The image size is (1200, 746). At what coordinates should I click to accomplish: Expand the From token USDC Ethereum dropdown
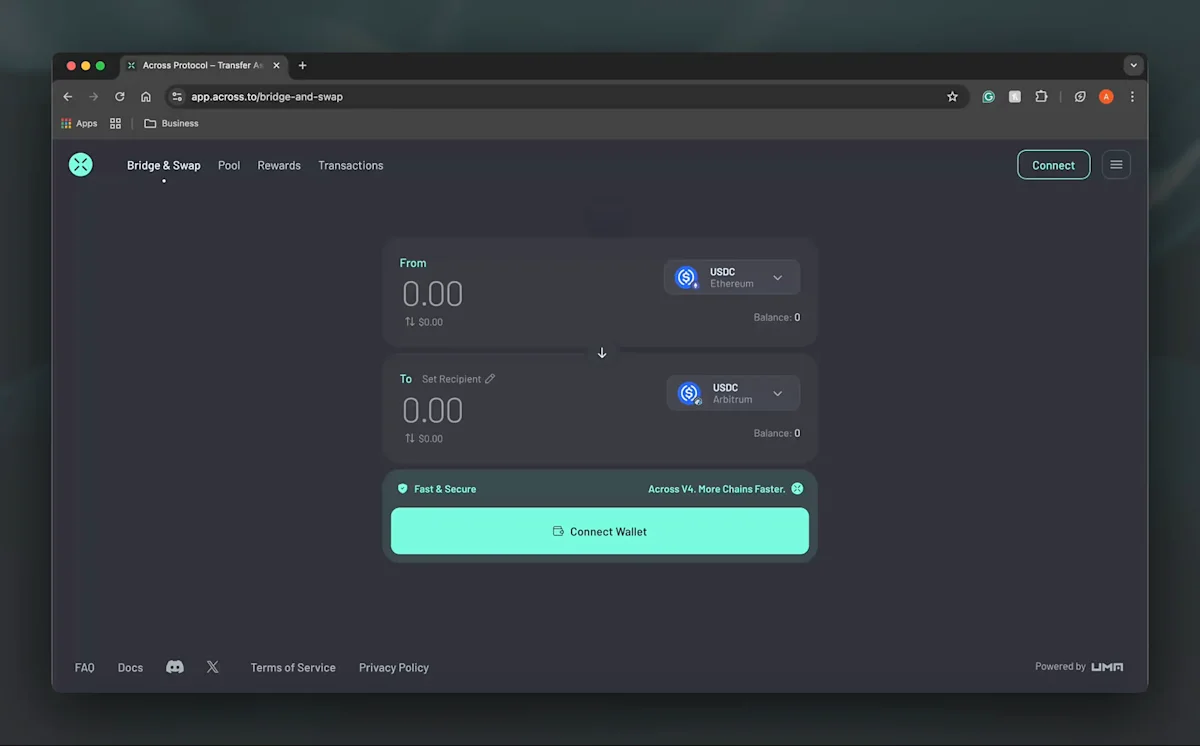pos(732,278)
